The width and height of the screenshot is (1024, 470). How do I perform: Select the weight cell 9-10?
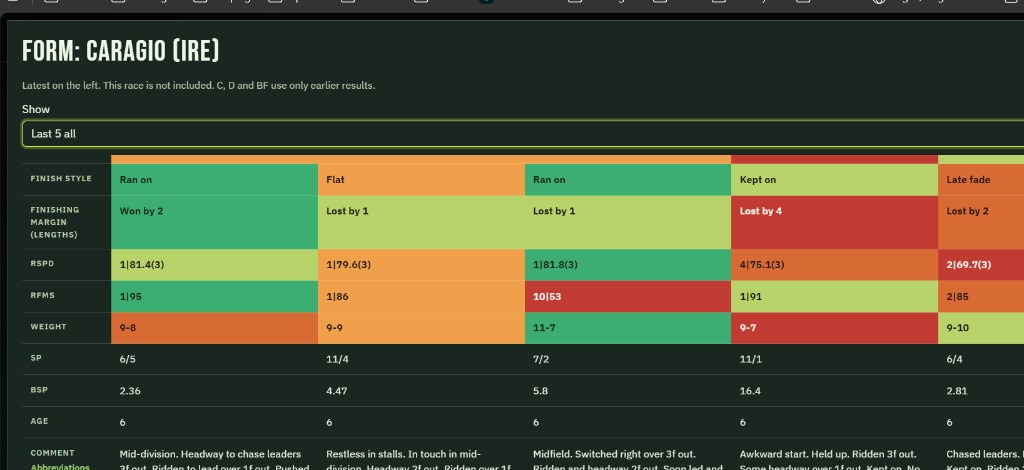[x=981, y=328]
